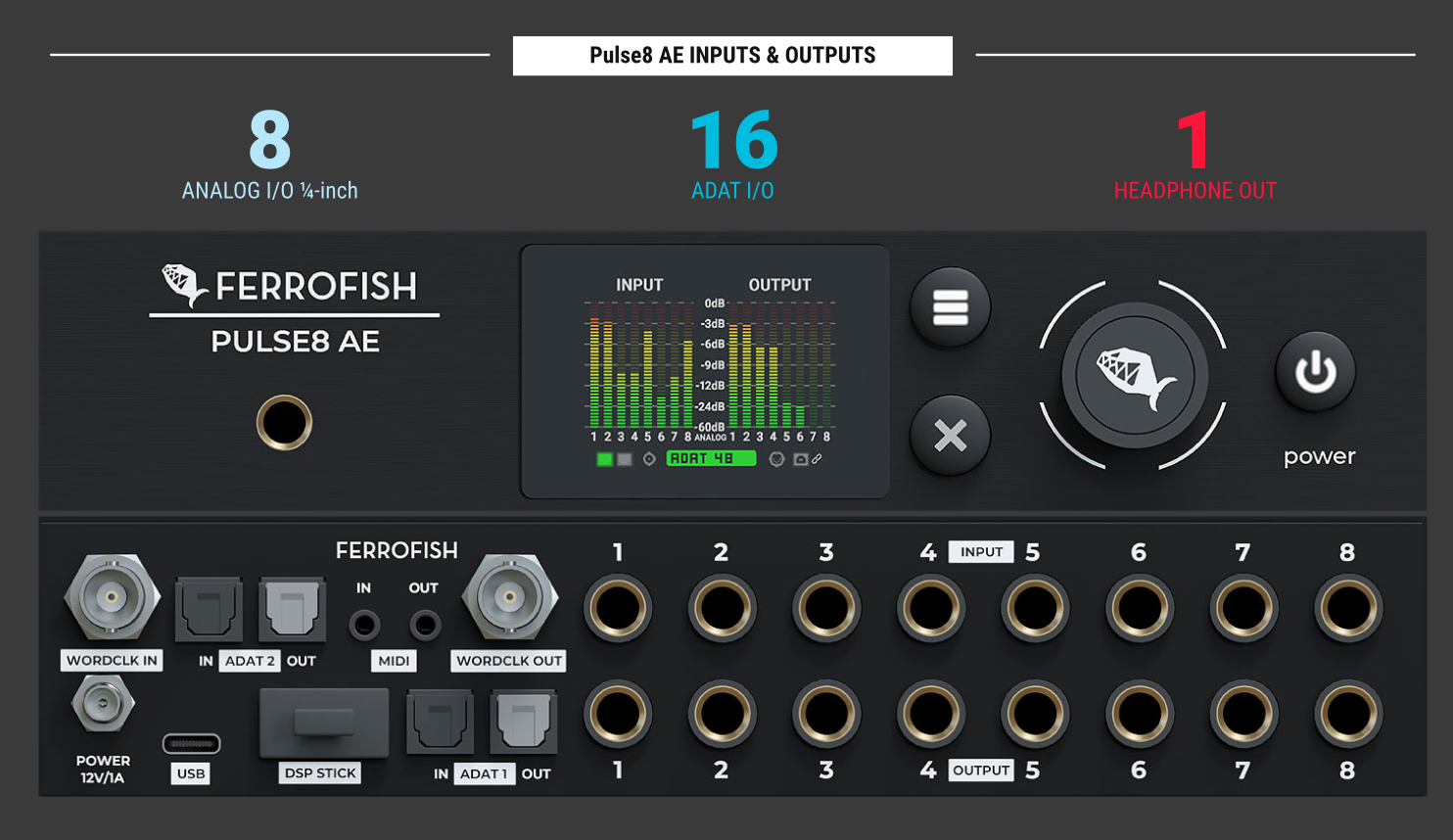Select the ADAT 1 OUT optical port
Viewport: 1453px width, 840px height.
tap(524, 721)
